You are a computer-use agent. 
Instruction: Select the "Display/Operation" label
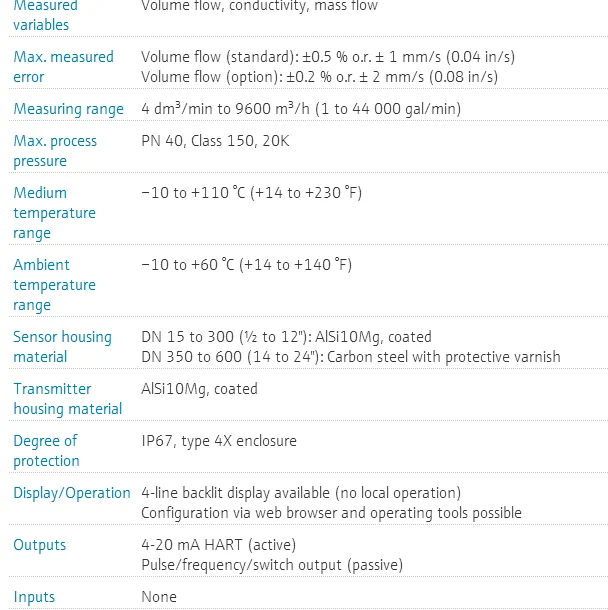(72, 493)
